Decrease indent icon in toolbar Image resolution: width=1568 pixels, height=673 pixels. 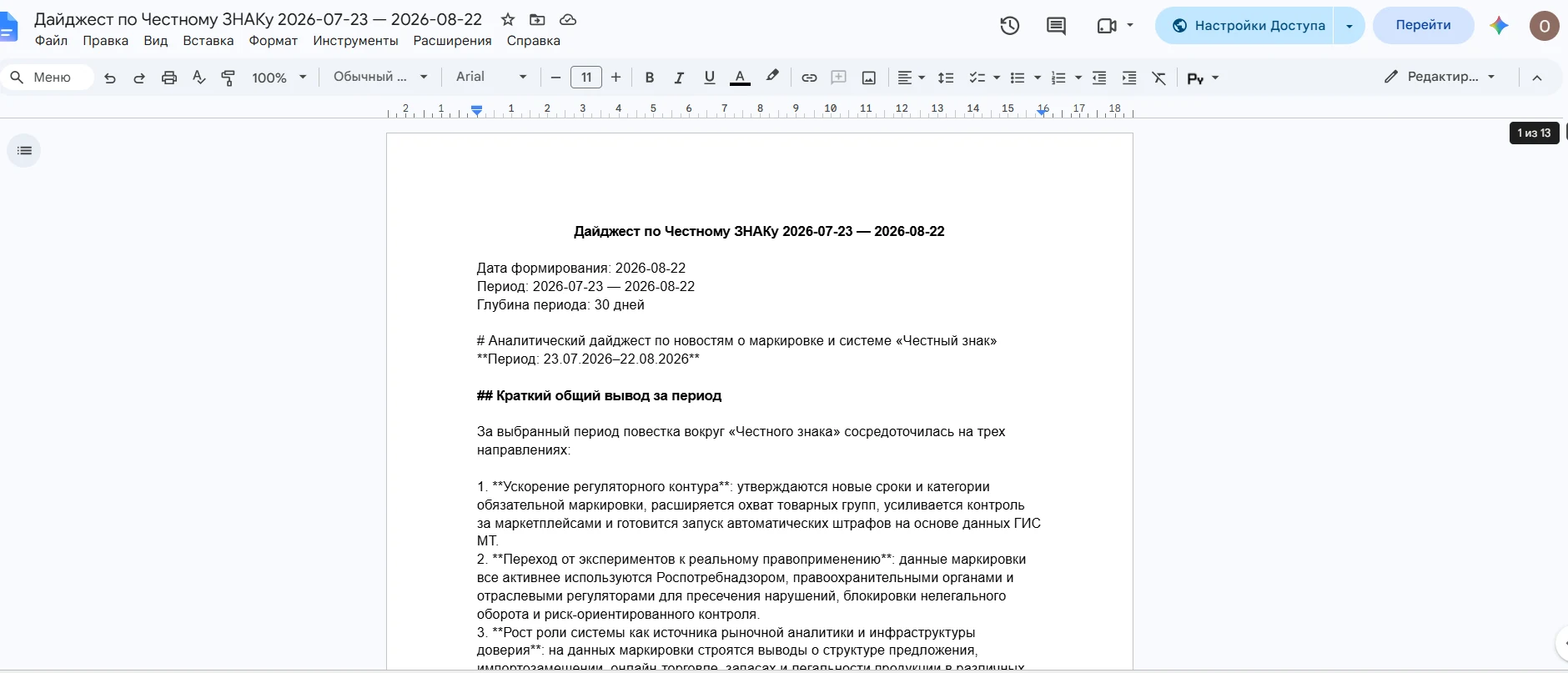click(x=1099, y=78)
